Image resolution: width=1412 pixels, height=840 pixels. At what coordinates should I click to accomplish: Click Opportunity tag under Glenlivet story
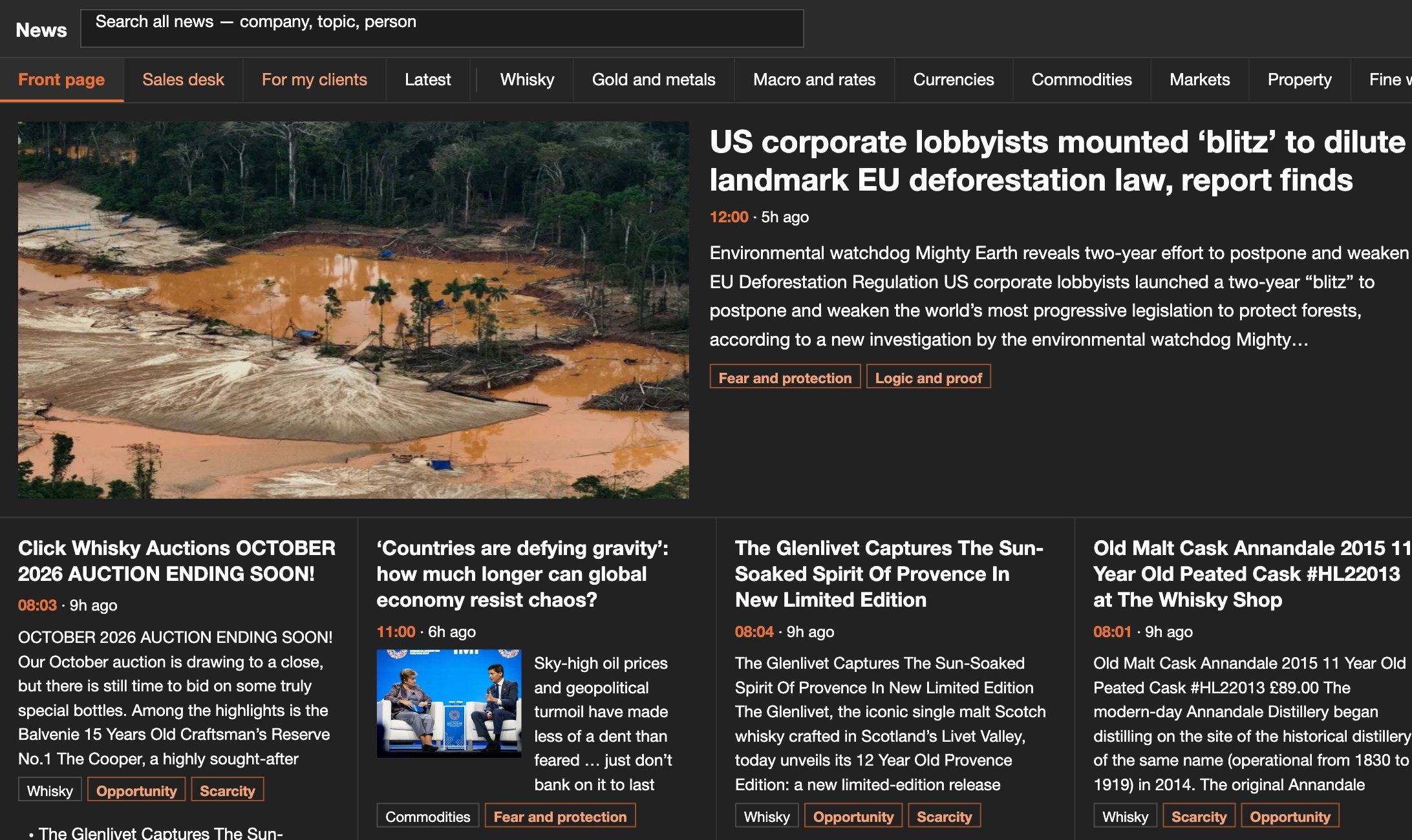click(853, 817)
